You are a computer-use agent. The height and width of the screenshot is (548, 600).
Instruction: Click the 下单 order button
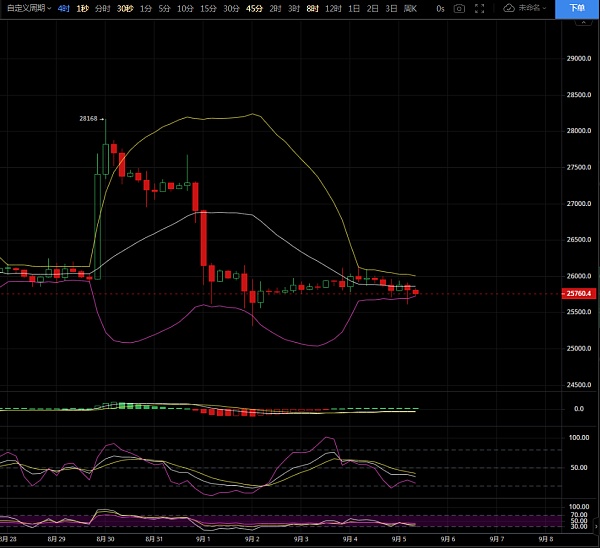point(576,8)
